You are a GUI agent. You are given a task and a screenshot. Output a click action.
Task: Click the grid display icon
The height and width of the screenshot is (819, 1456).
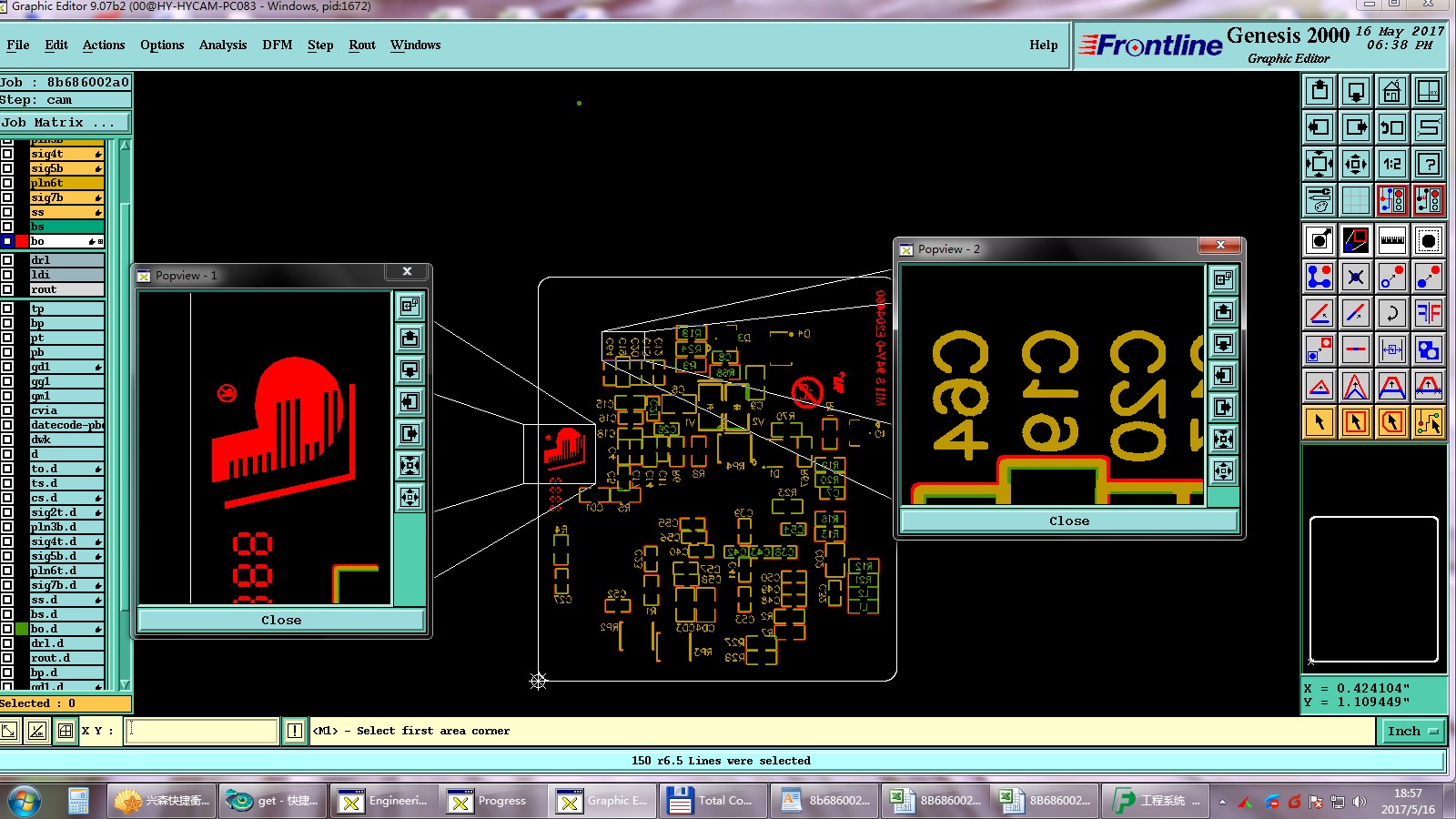pos(1355,200)
